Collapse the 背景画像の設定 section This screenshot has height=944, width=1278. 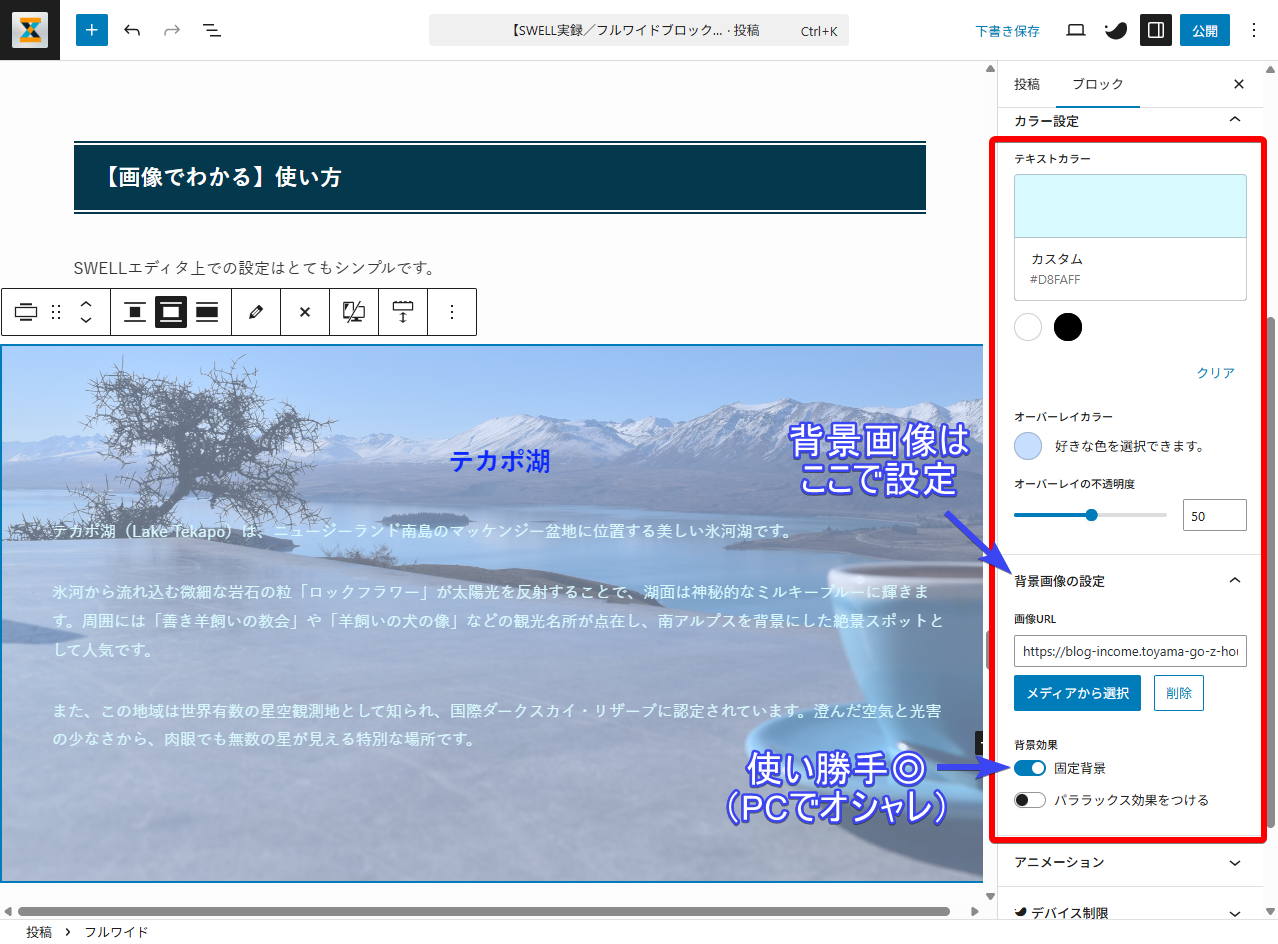pyautogui.click(x=1235, y=581)
